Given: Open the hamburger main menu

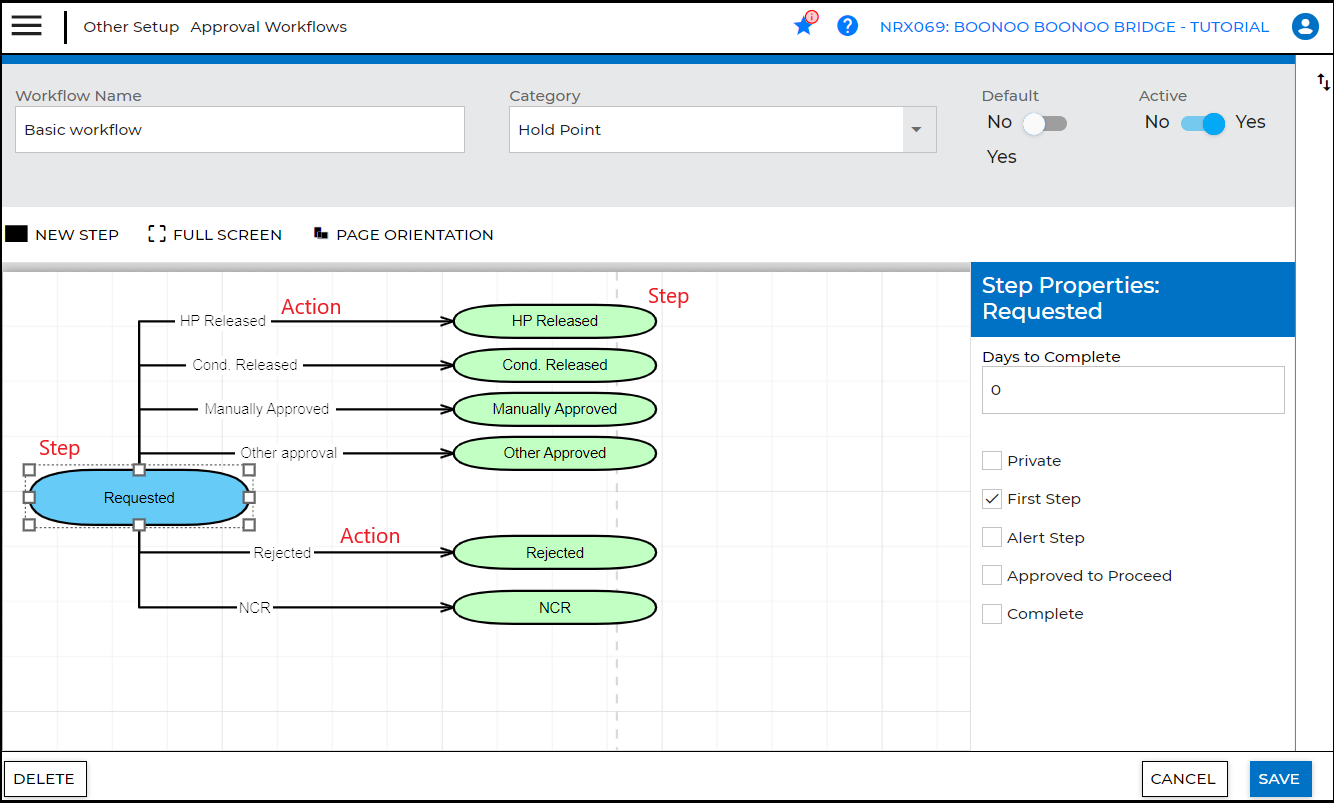Looking at the screenshot, I should pyautogui.click(x=27, y=27).
